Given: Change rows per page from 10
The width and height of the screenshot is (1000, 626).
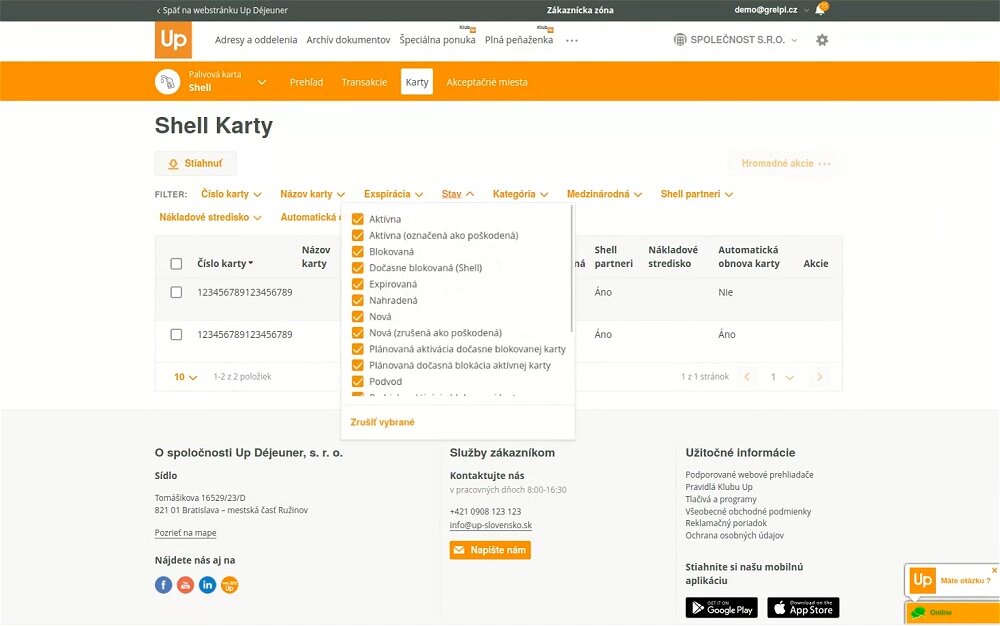Looking at the screenshot, I should click(186, 377).
